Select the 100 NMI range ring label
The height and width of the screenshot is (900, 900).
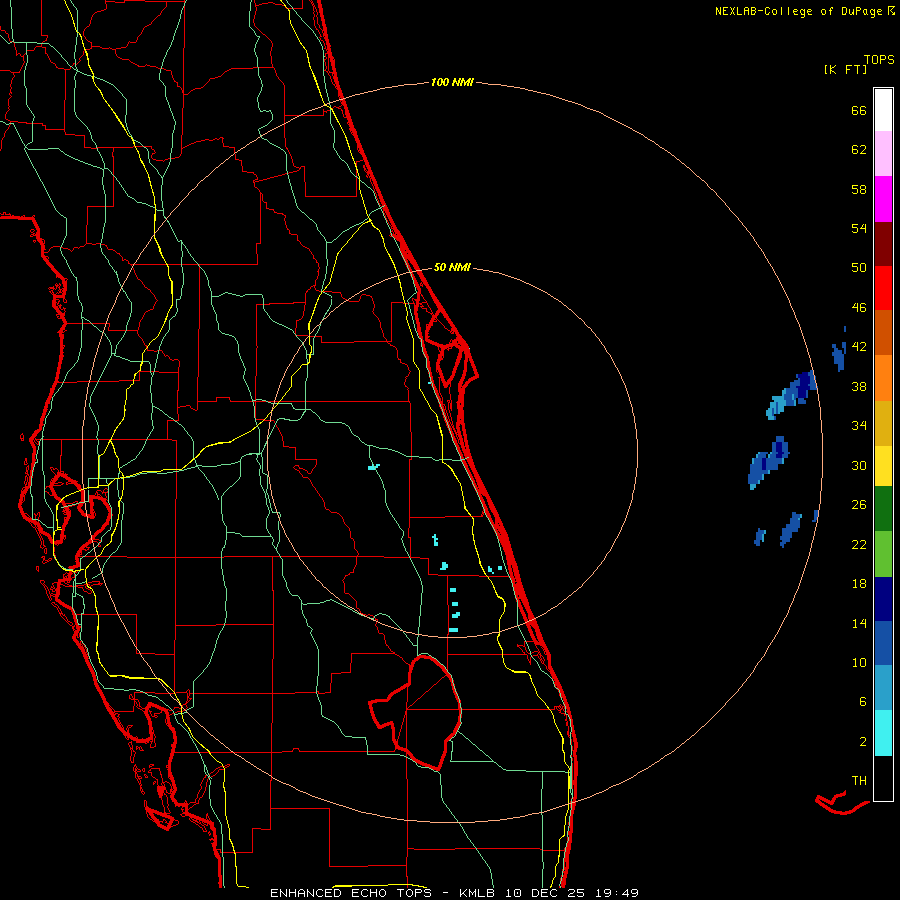tap(452, 82)
